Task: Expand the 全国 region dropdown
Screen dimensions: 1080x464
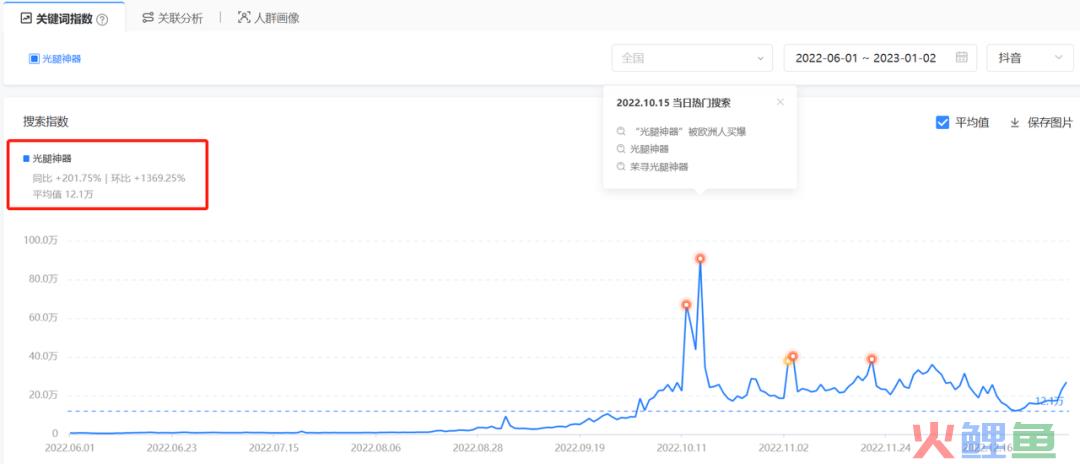Action: click(692, 58)
